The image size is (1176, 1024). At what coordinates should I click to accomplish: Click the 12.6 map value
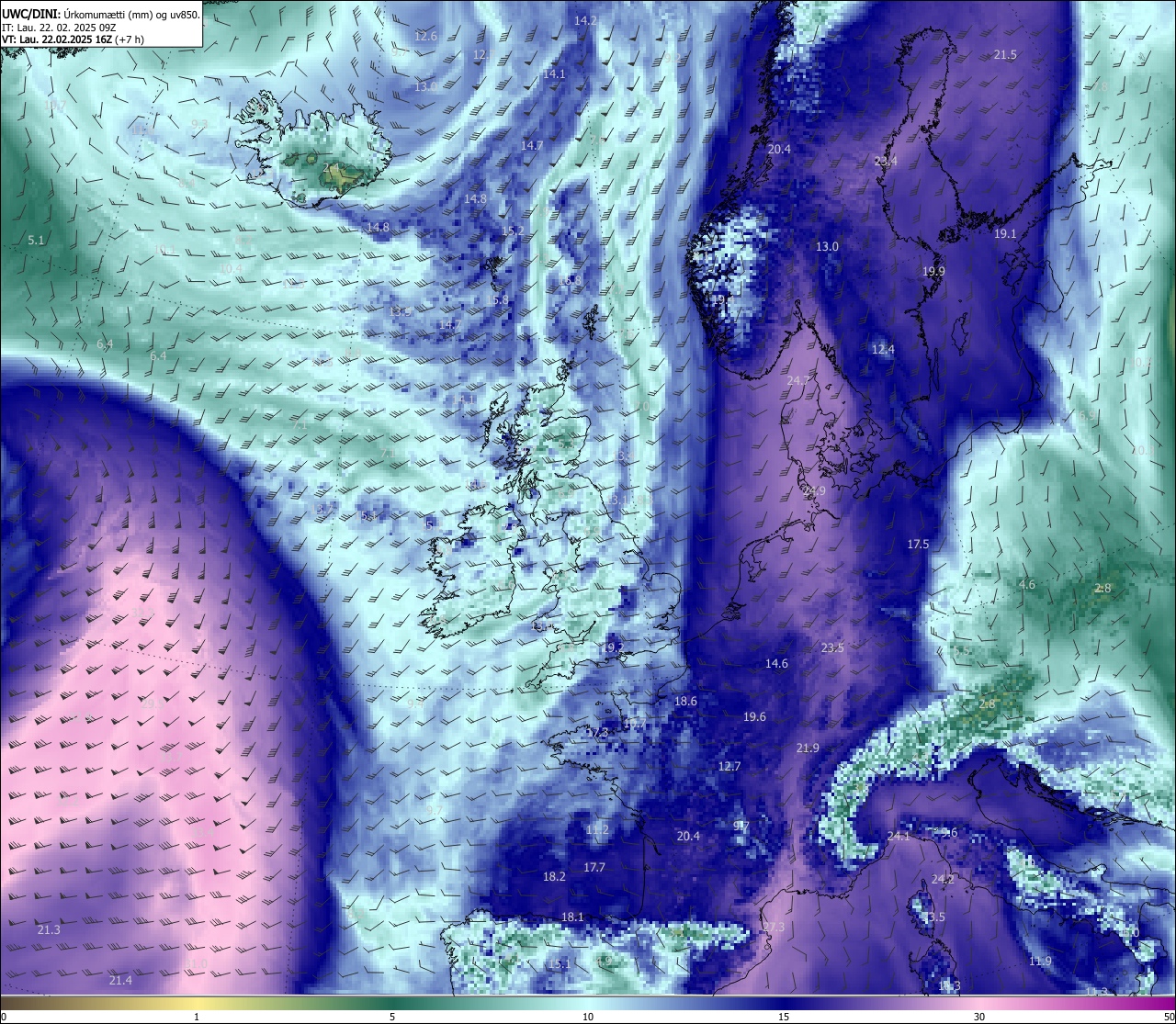(x=425, y=37)
